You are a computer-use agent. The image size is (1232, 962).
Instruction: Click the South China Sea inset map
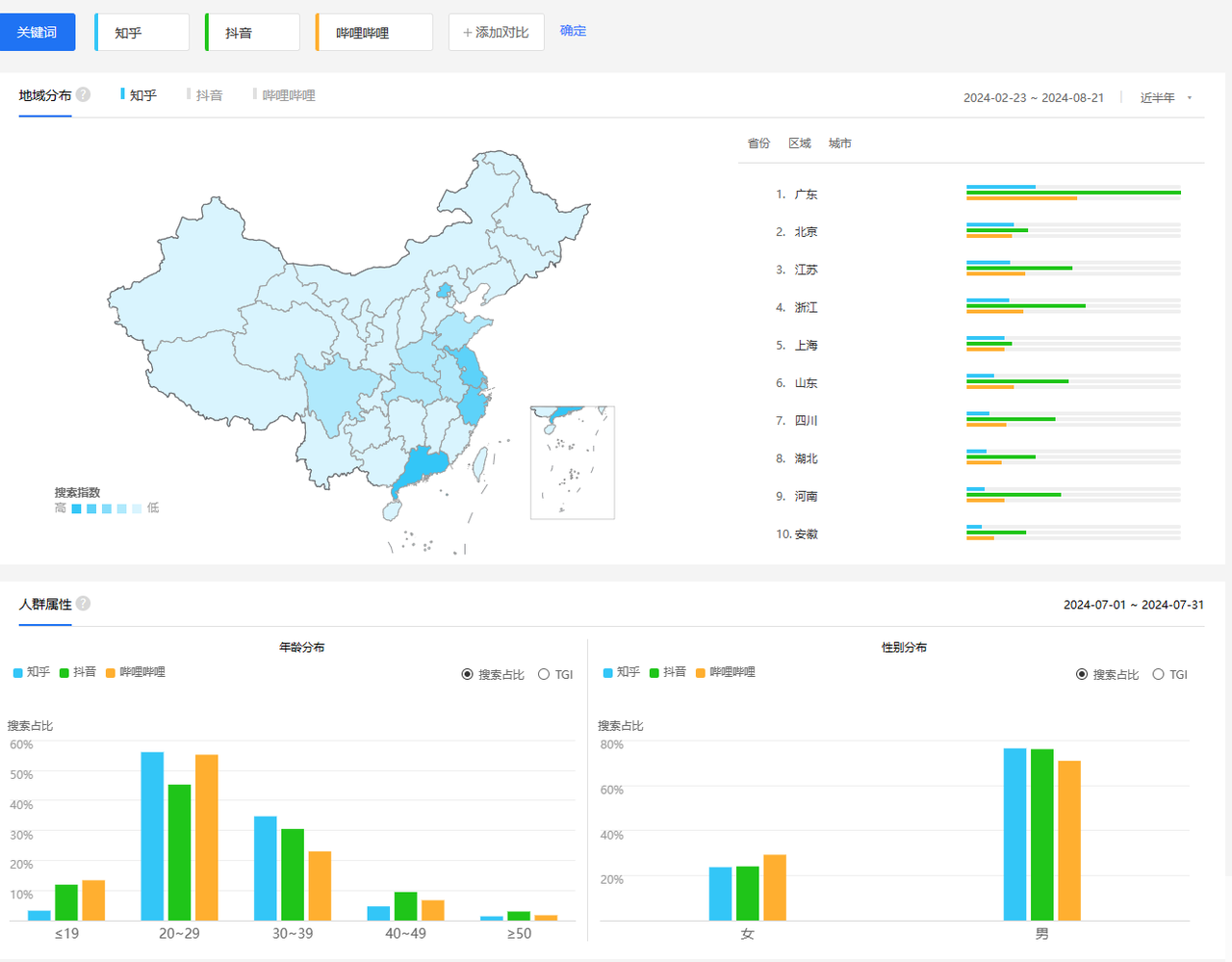click(x=572, y=462)
